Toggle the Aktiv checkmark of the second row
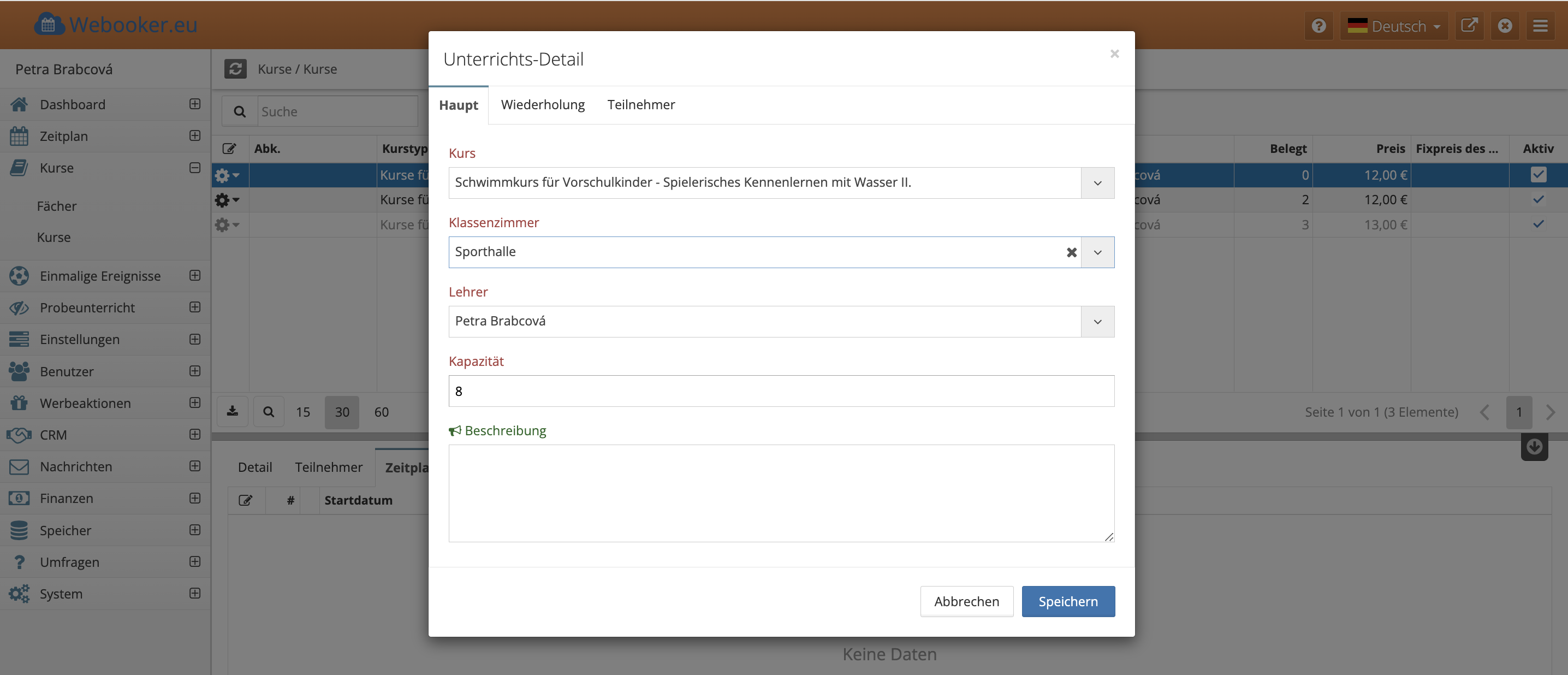This screenshot has height=675, width=1568. [x=1537, y=200]
